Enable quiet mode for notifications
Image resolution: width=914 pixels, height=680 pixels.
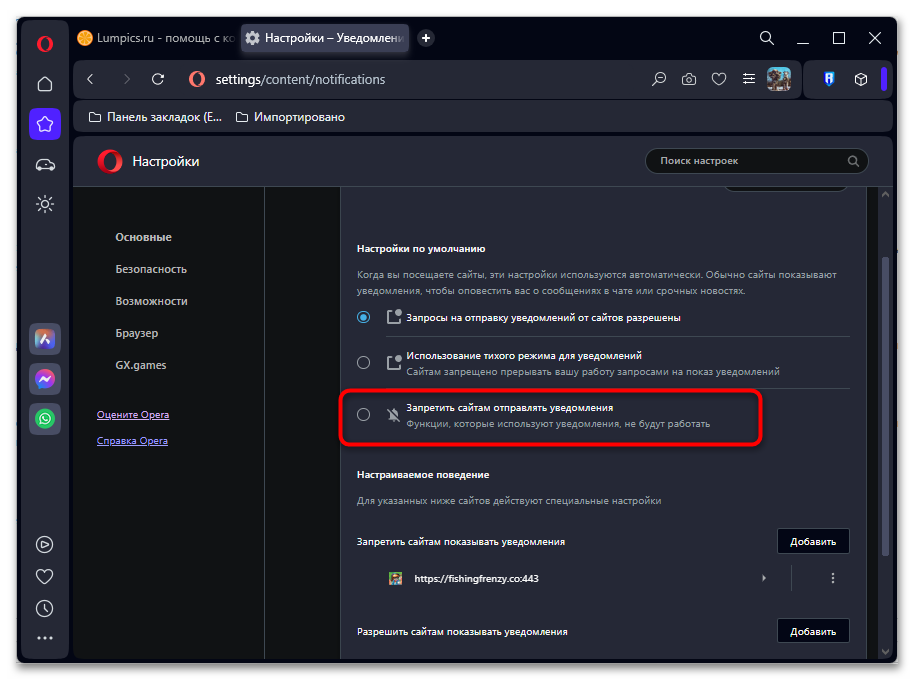click(x=363, y=362)
